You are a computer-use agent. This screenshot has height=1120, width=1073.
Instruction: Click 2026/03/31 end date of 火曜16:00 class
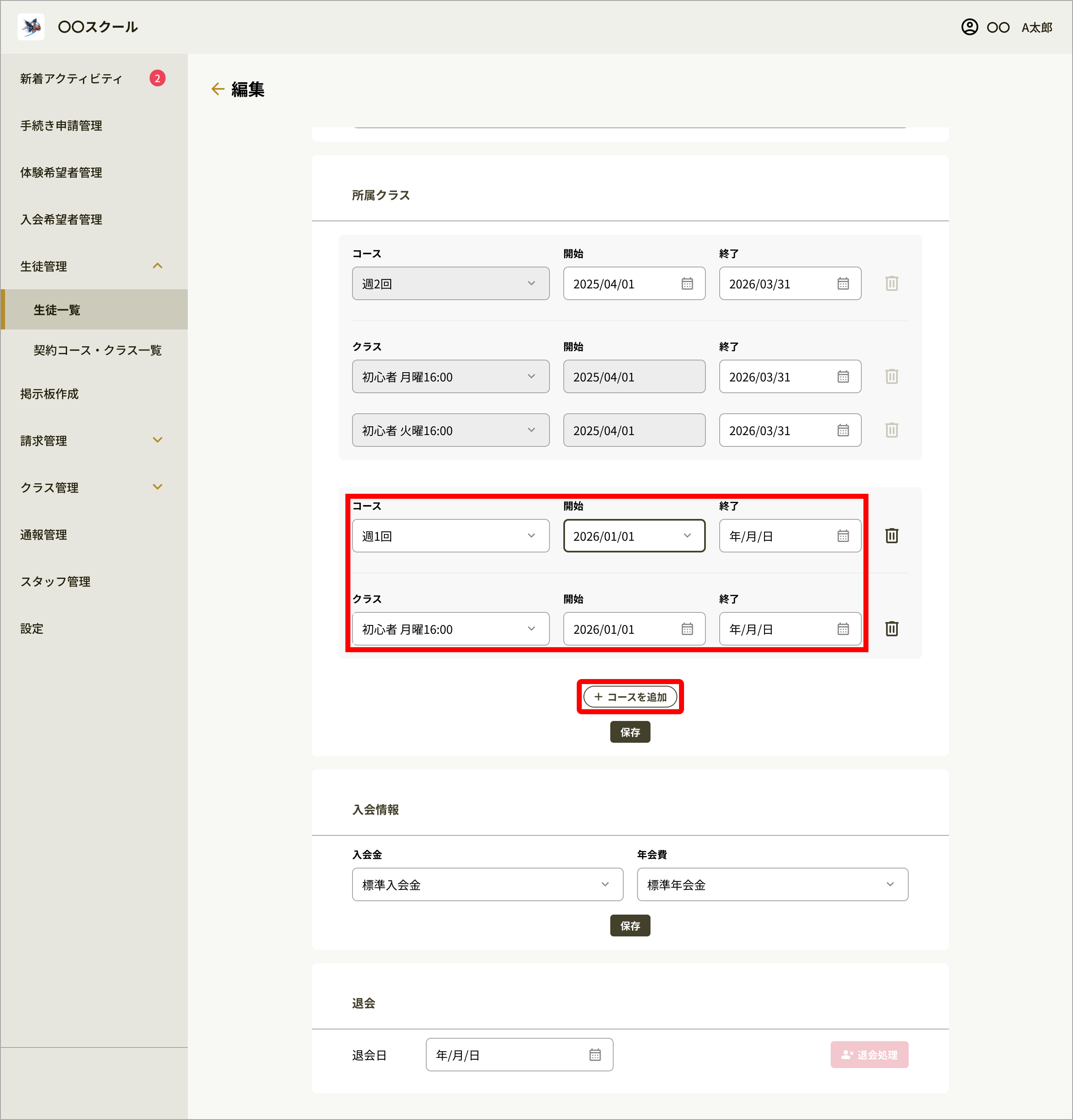pos(790,430)
